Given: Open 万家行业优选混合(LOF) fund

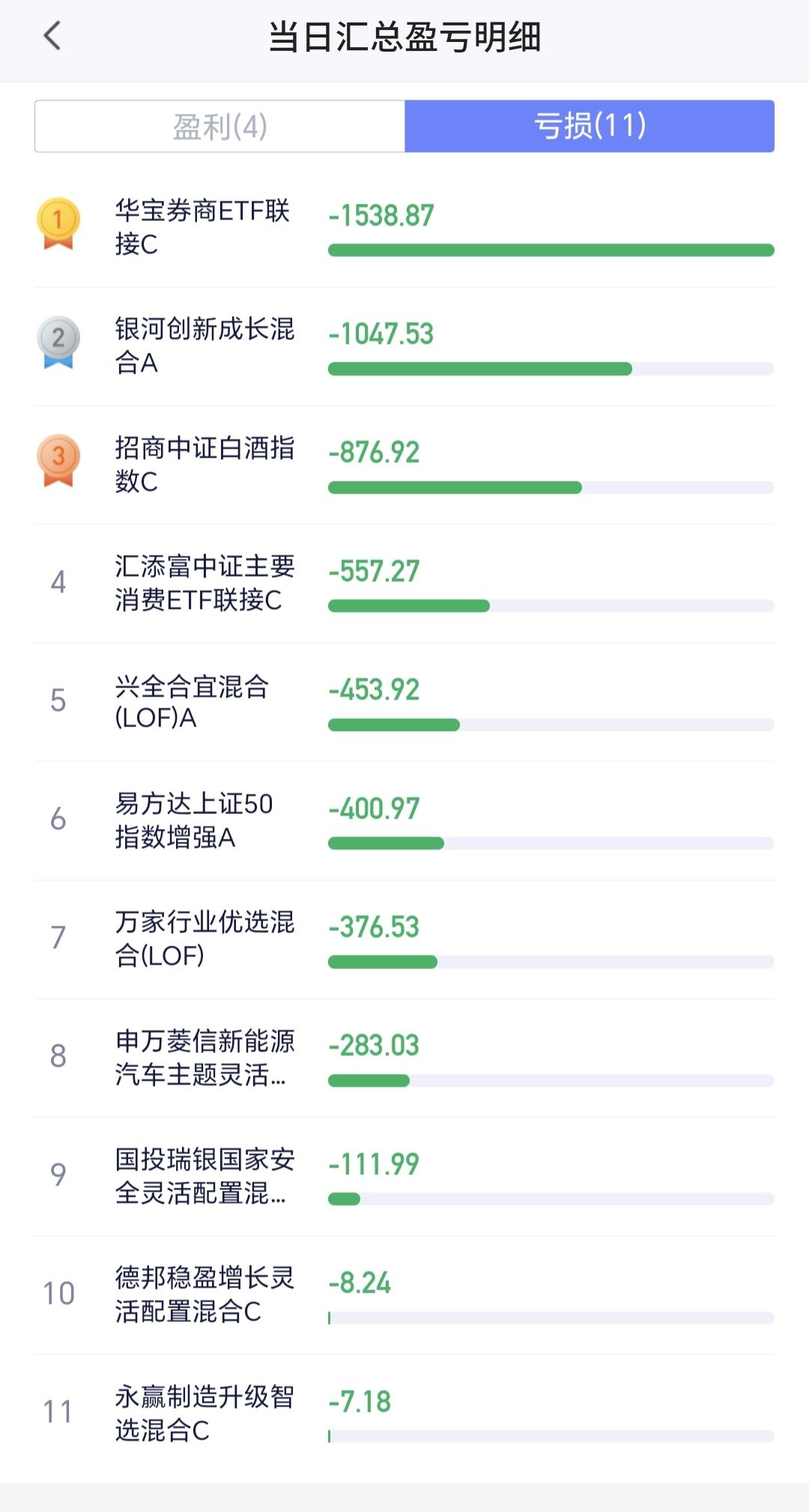Looking at the screenshot, I should (204, 938).
